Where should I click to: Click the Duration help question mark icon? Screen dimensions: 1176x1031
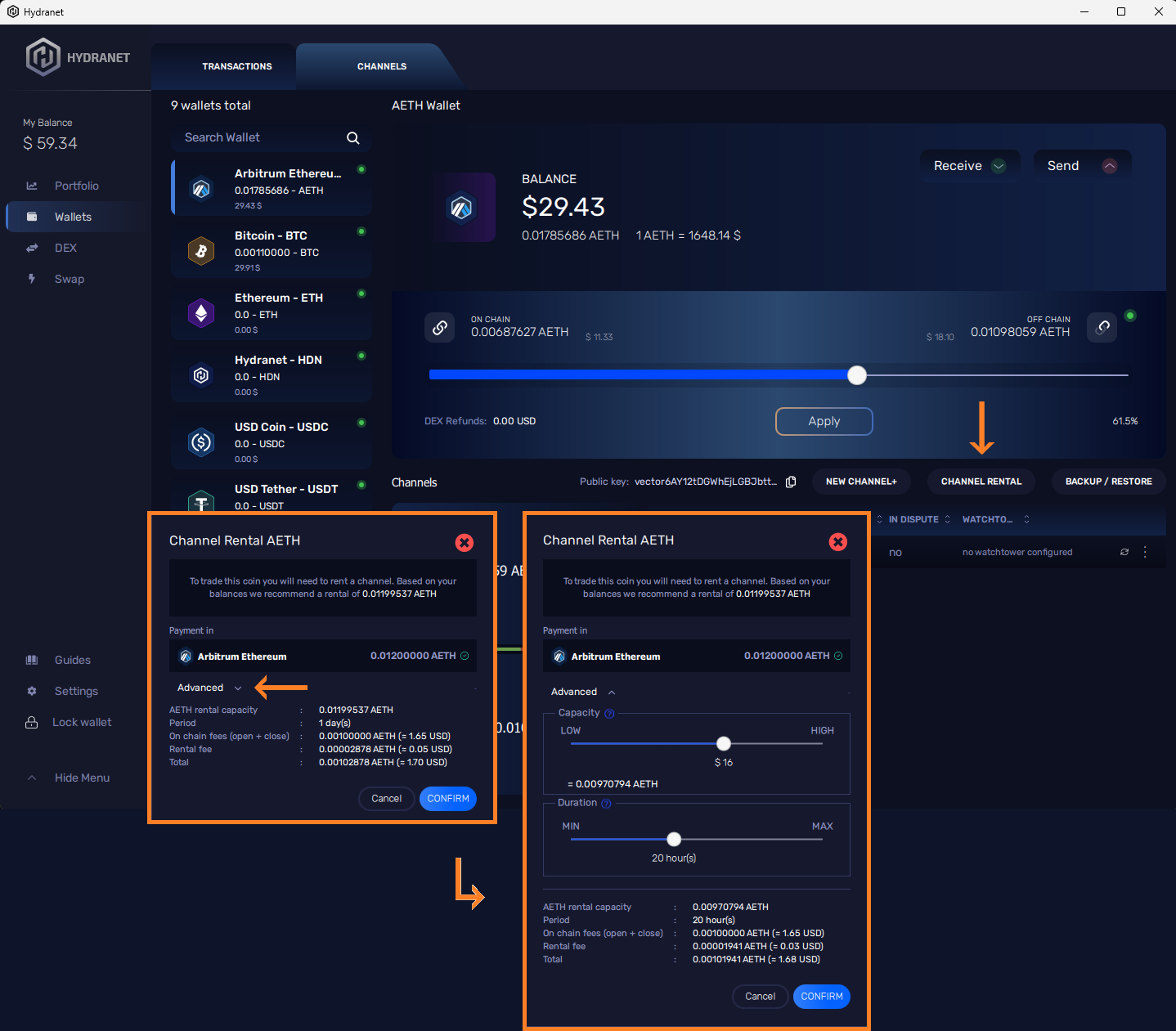[606, 804]
